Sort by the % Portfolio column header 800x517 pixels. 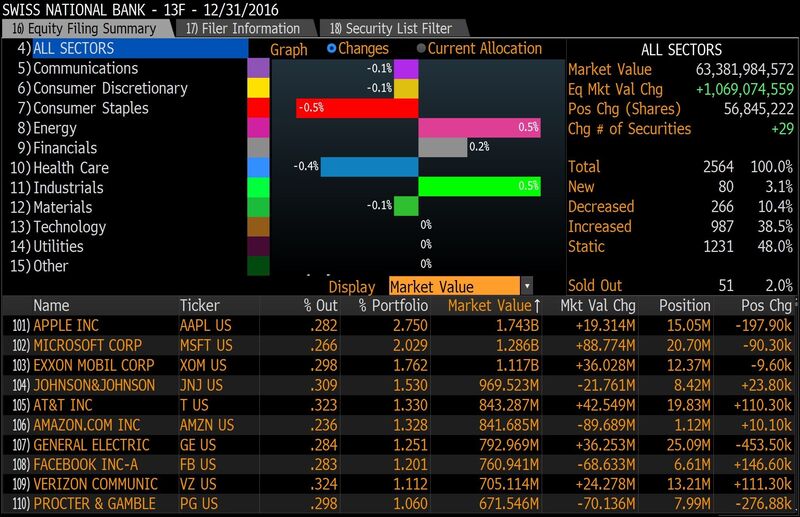pyautogui.click(x=393, y=306)
